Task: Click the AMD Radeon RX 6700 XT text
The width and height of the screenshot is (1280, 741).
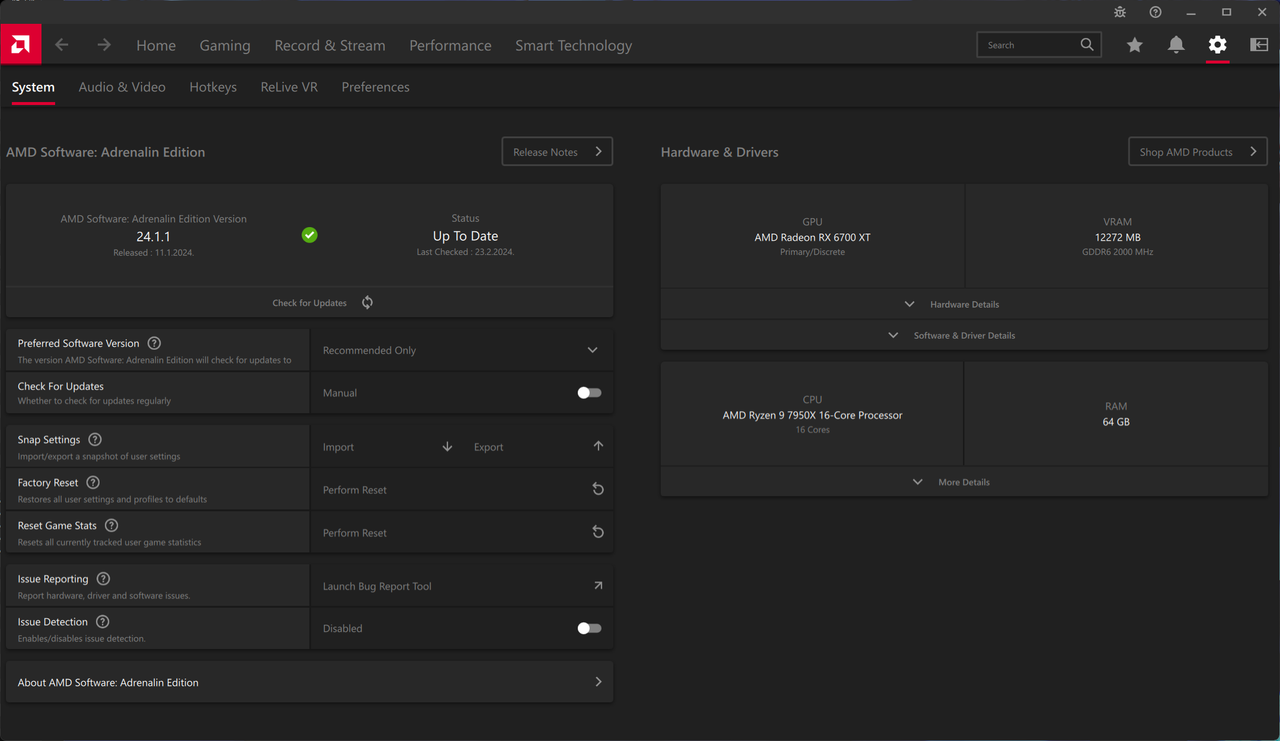Action: click(812, 237)
